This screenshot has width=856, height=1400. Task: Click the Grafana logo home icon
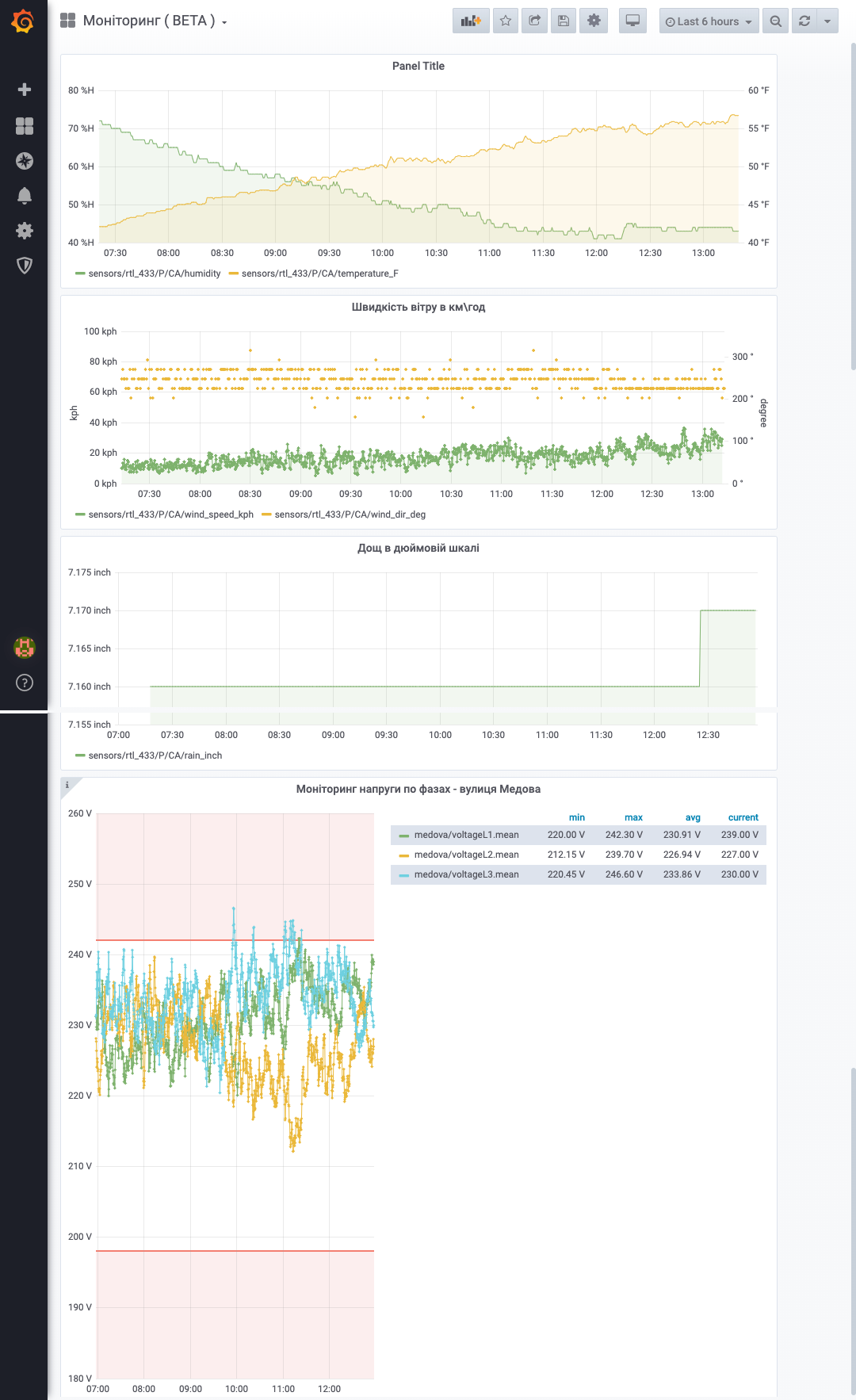pyautogui.click(x=23, y=21)
